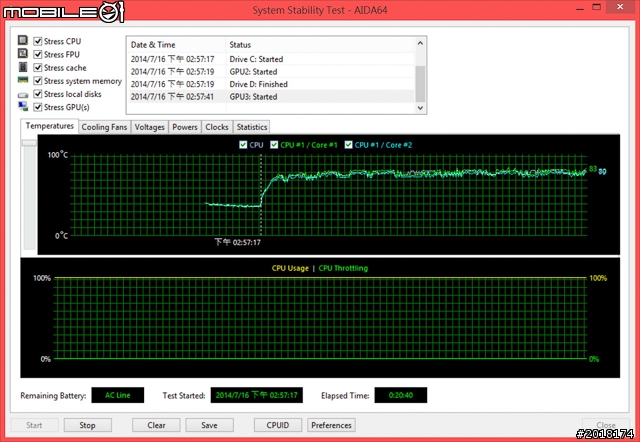Open Preferences

331,425
